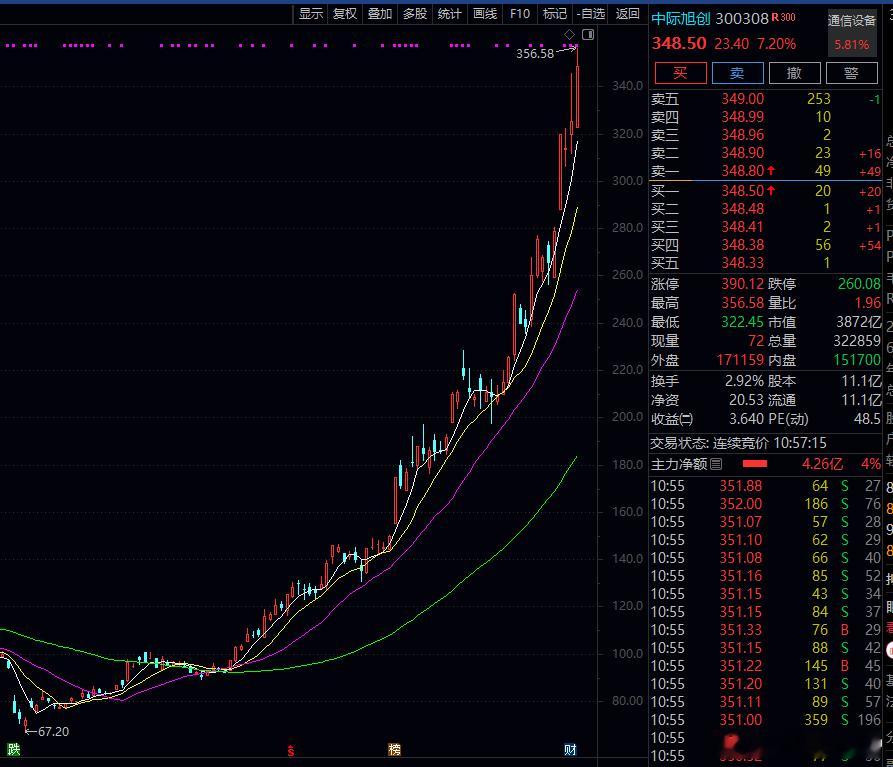Select the 画线 drawing tool

click(485, 14)
